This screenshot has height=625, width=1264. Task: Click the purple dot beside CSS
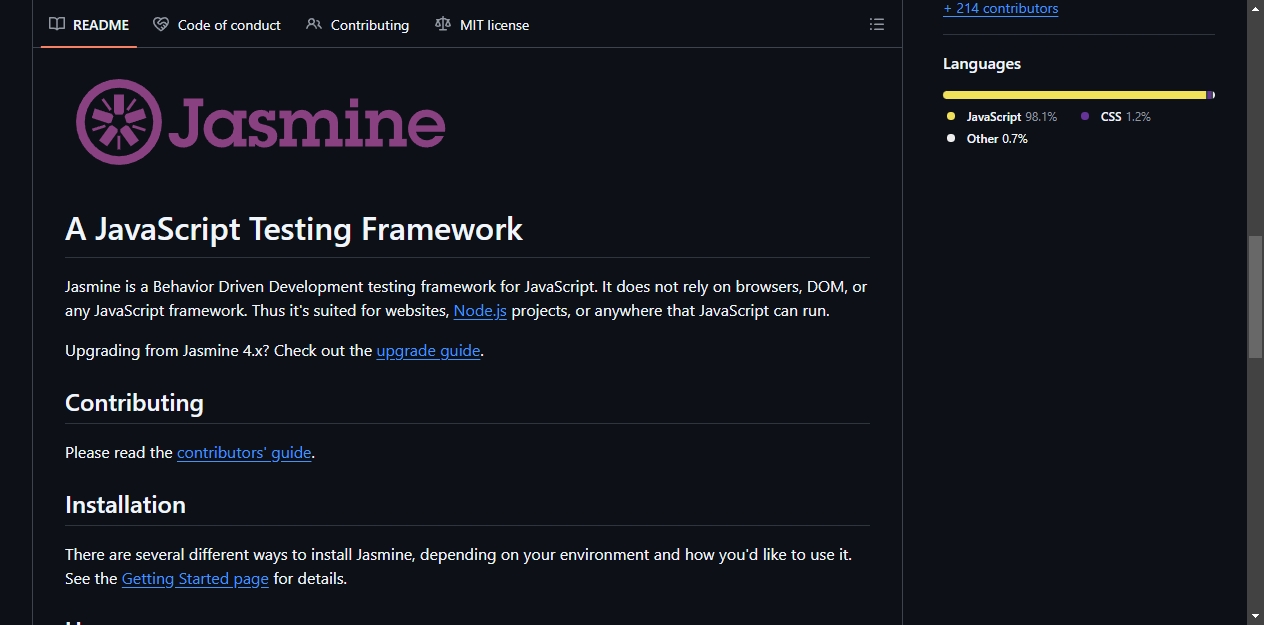[x=1085, y=117]
